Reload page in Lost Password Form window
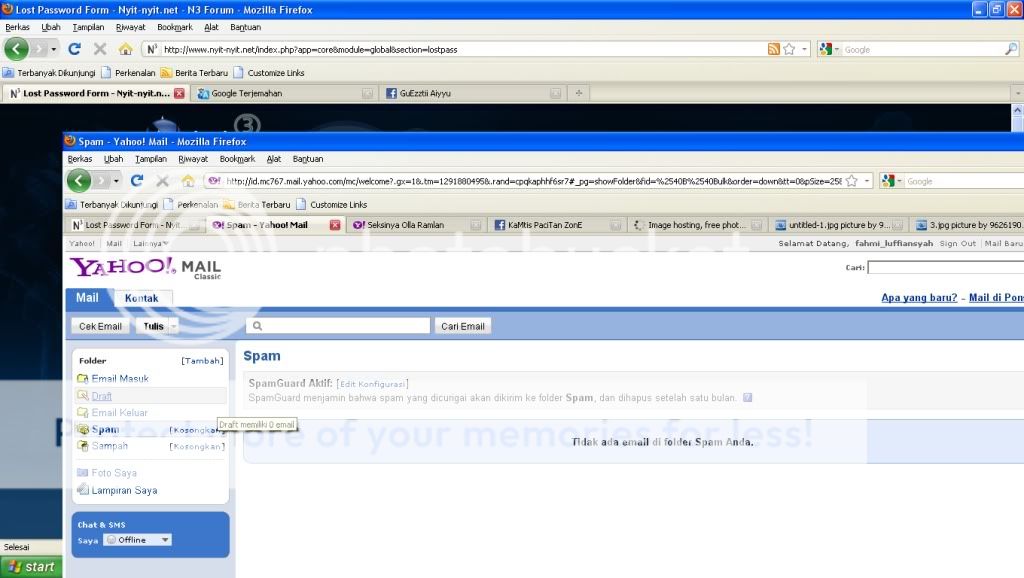 pyautogui.click(x=74, y=49)
